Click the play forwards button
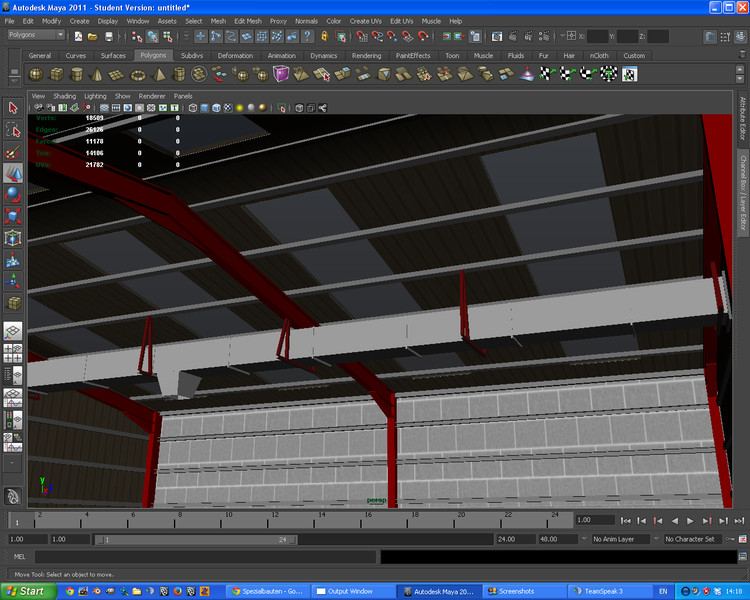The image size is (750, 600). 690,521
